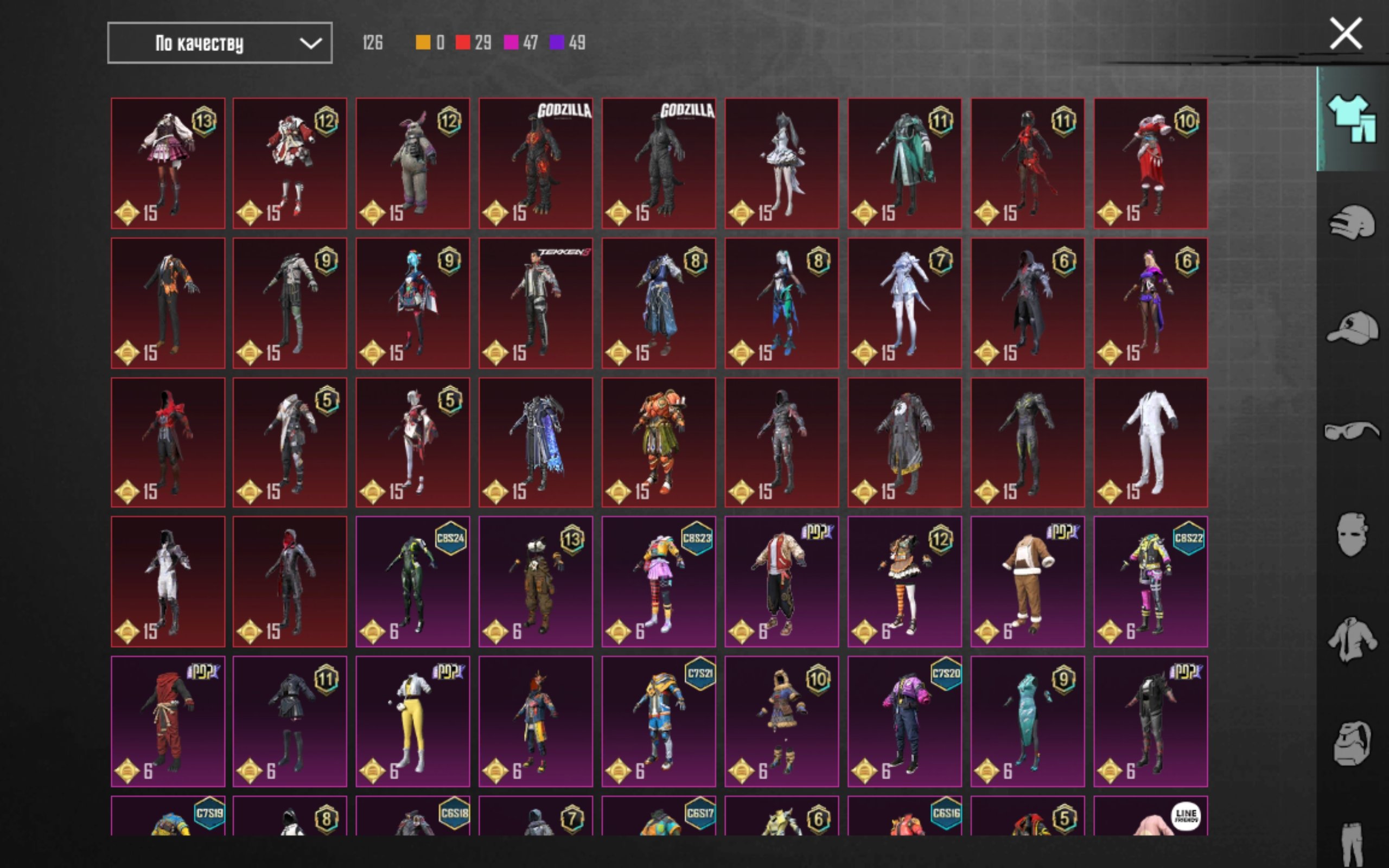Close the inventory screen with X
Screen dimensions: 1389x868
click(1346, 34)
